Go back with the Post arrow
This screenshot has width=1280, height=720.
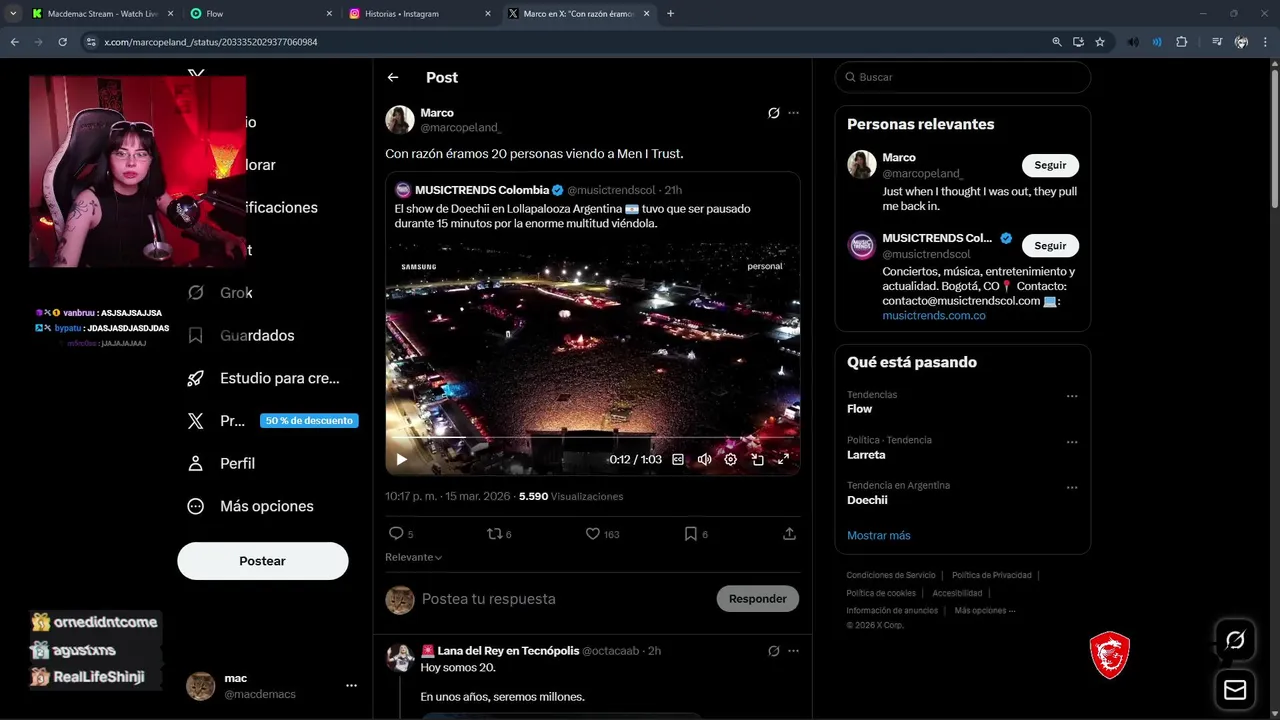click(393, 77)
